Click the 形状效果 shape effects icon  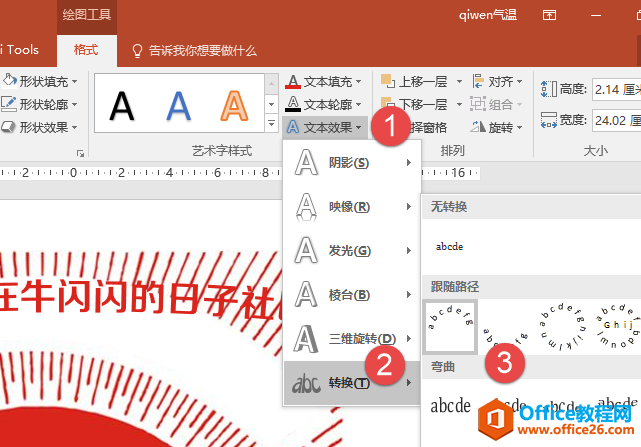click(x=9, y=127)
